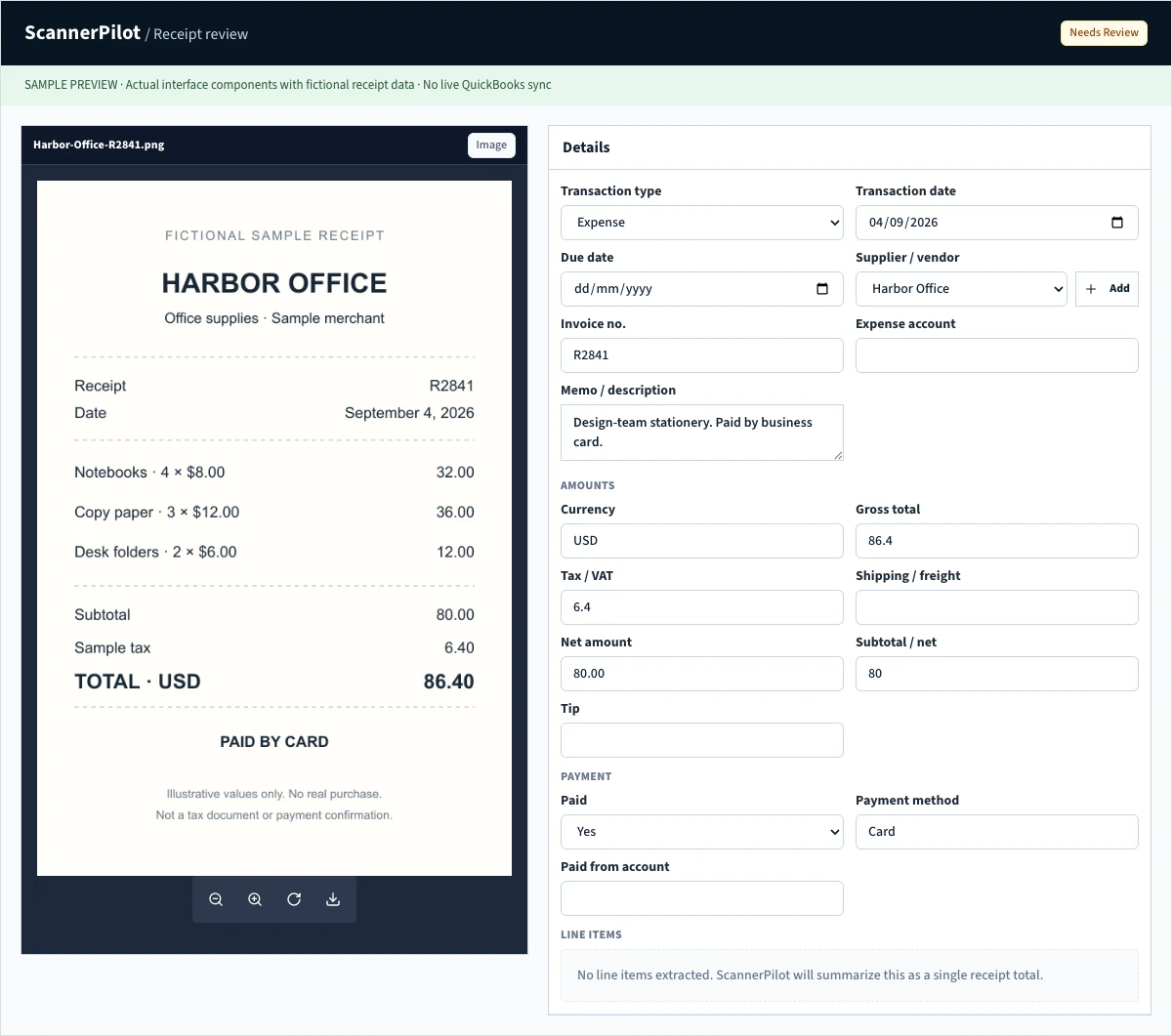Open the Transaction type dropdown
This screenshot has height=1036, width=1172.
click(x=702, y=223)
